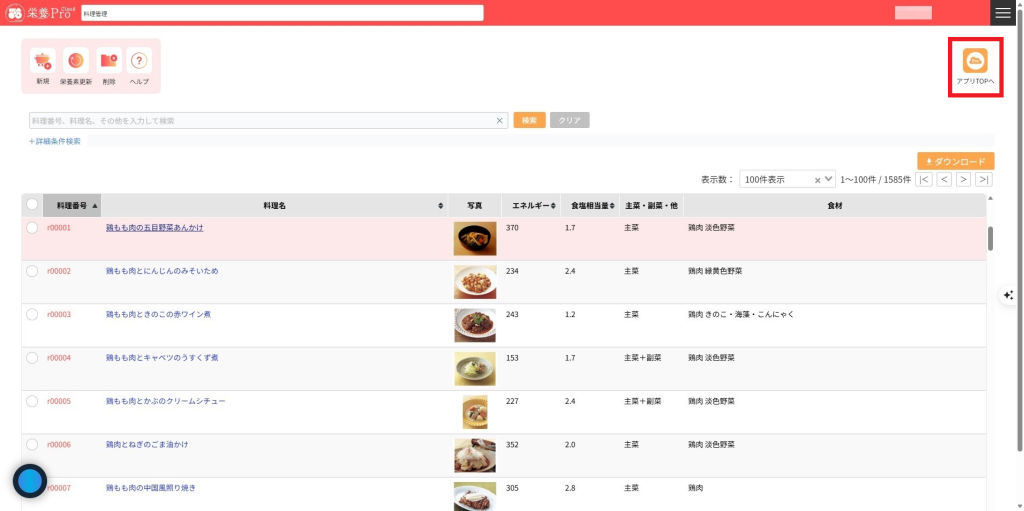This screenshot has width=1024, height=511.
Task: Sort by the エネルギー column header
Action: 528,205
